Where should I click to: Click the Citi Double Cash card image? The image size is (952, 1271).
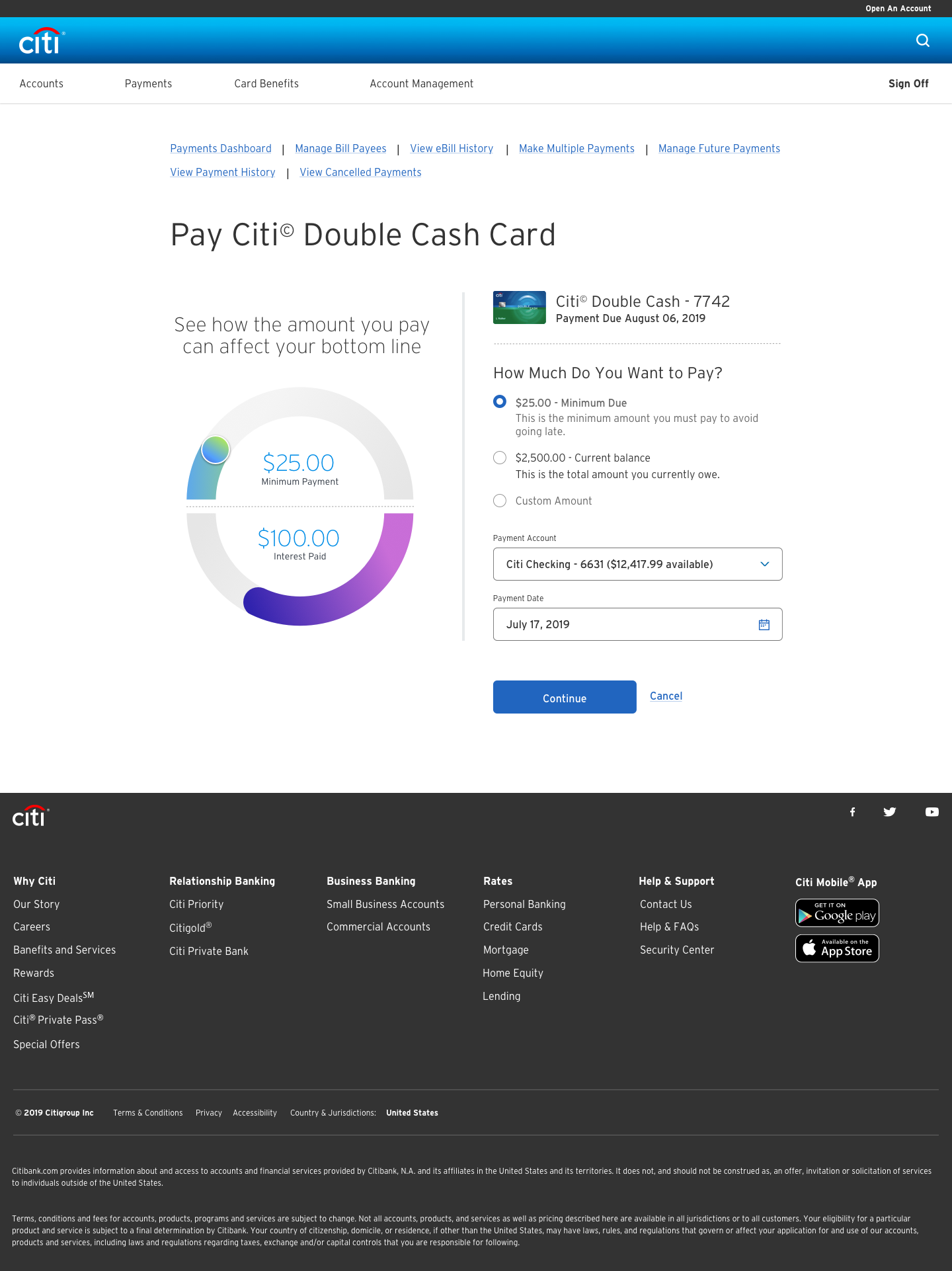(520, 307)
